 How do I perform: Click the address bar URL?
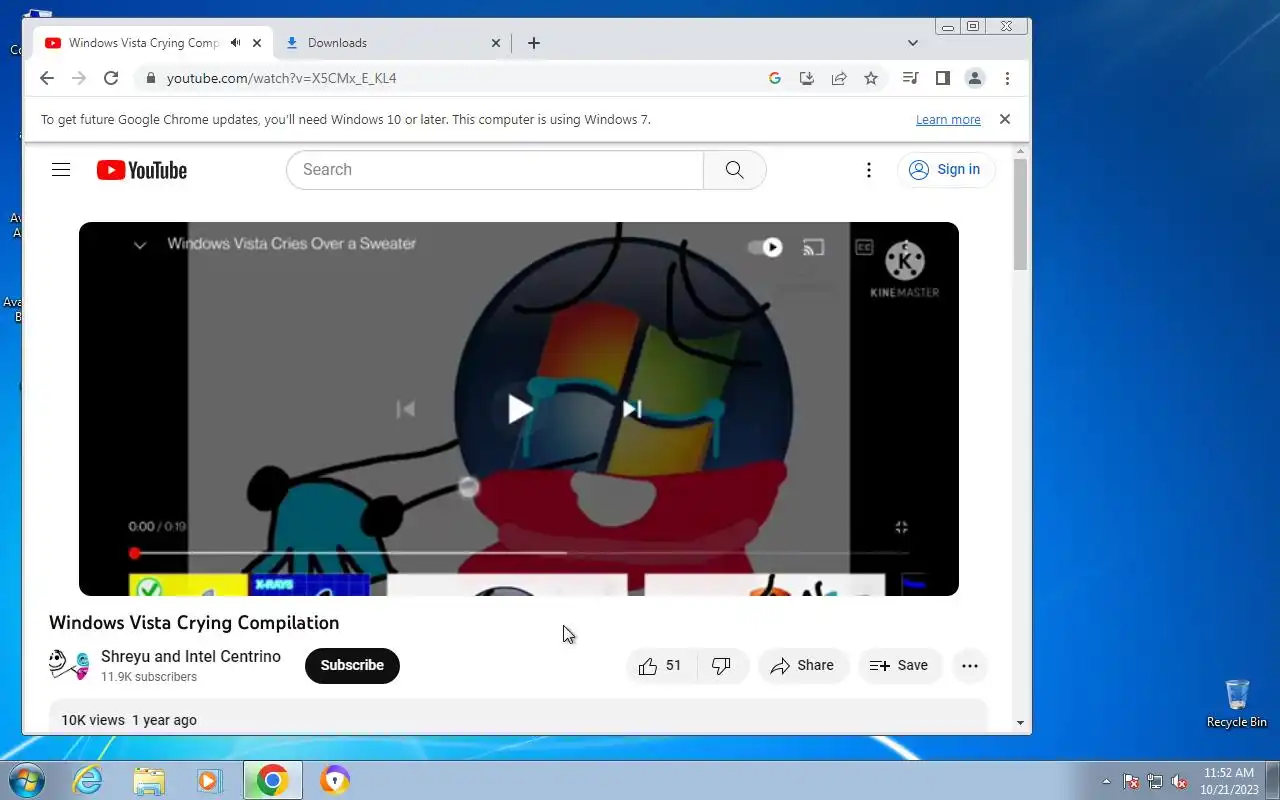click(282, 78)
